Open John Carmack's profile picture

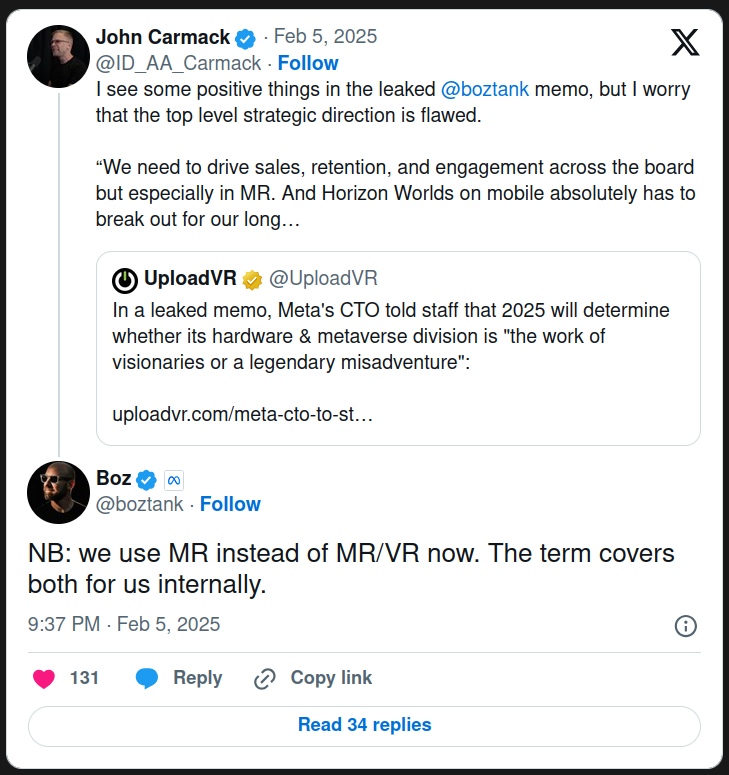click(58, 56)
